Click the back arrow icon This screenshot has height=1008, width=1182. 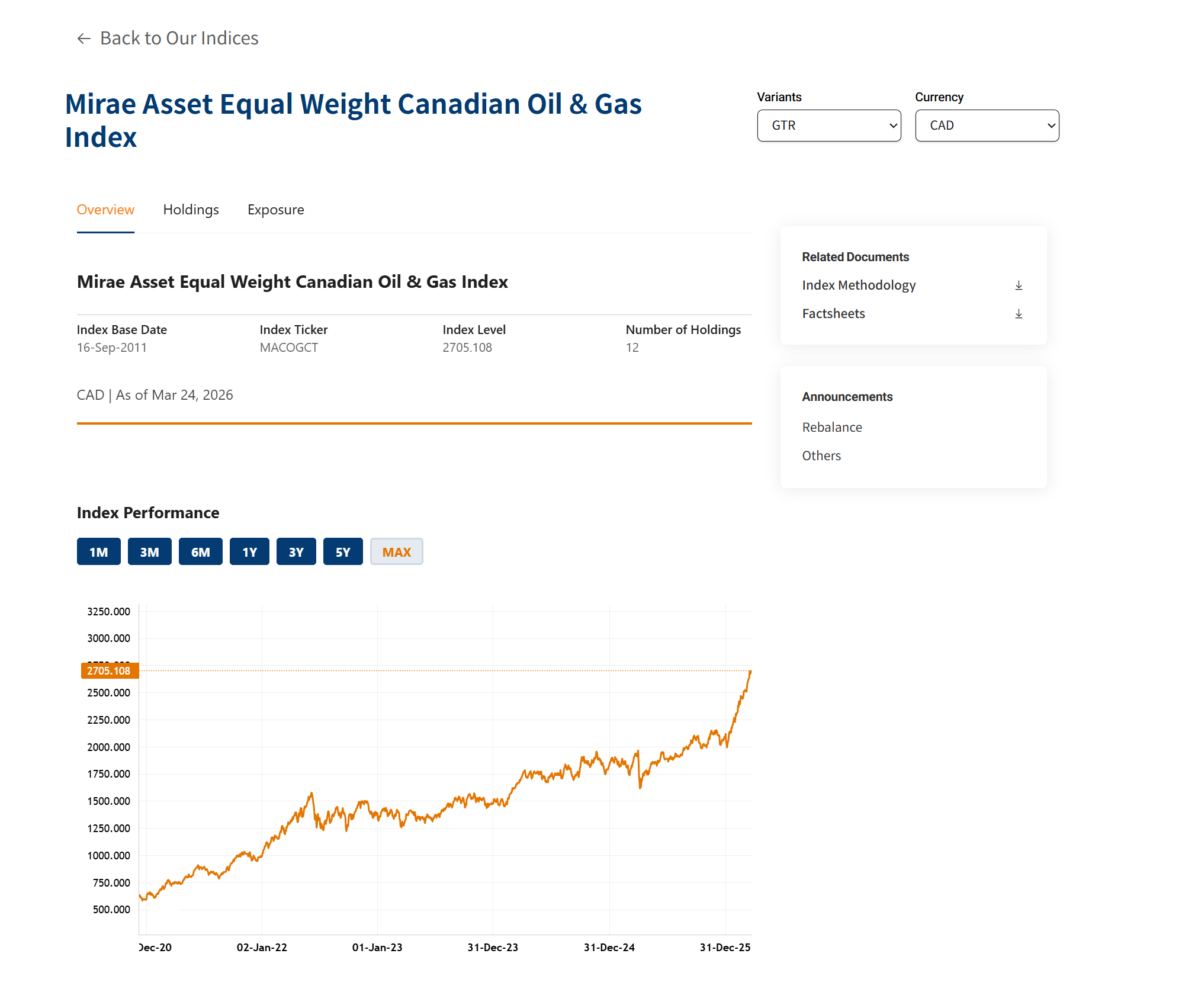[x=83, y=38]
